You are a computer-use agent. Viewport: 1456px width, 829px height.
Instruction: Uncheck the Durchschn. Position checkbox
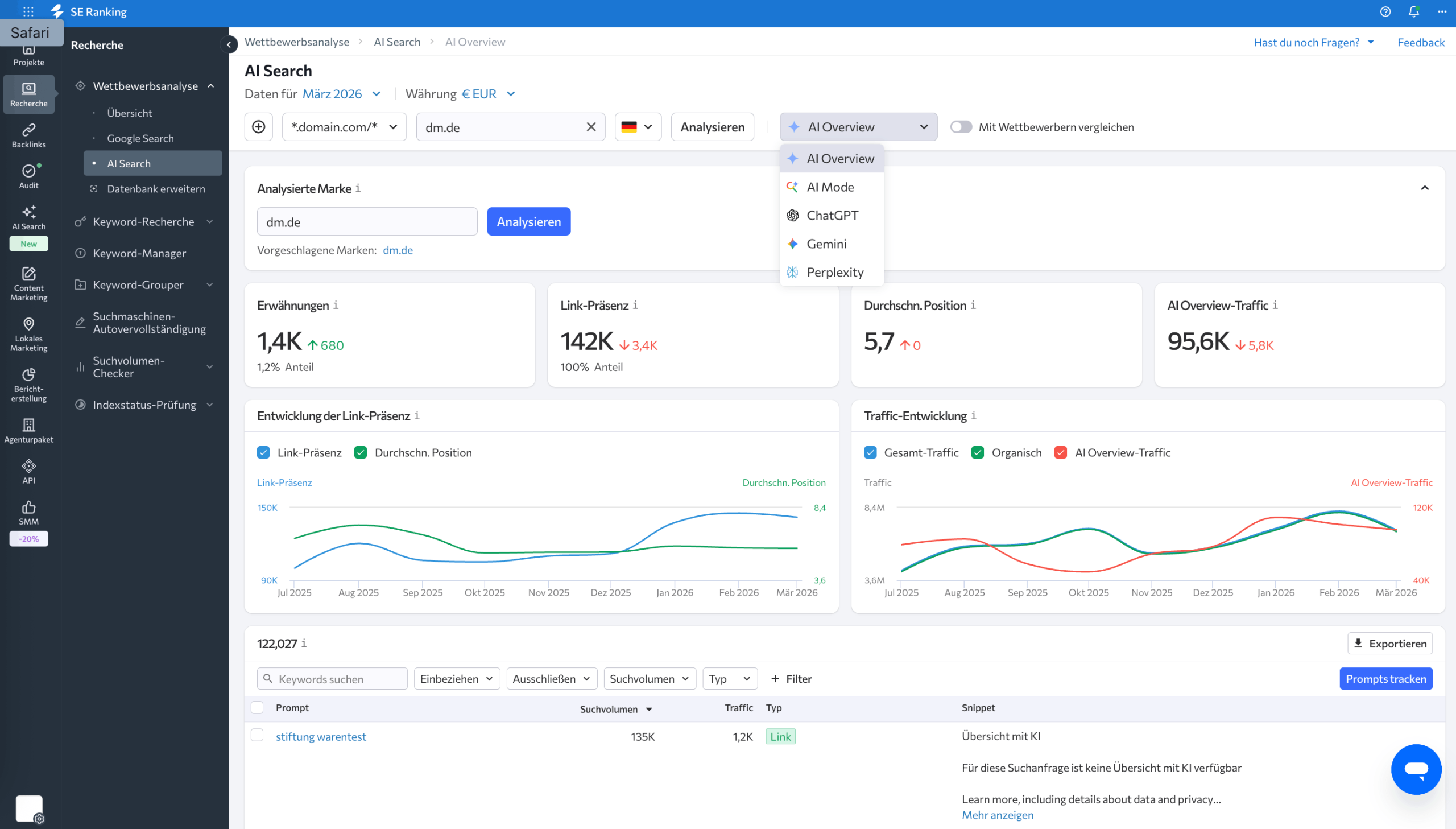coord(361,452)
